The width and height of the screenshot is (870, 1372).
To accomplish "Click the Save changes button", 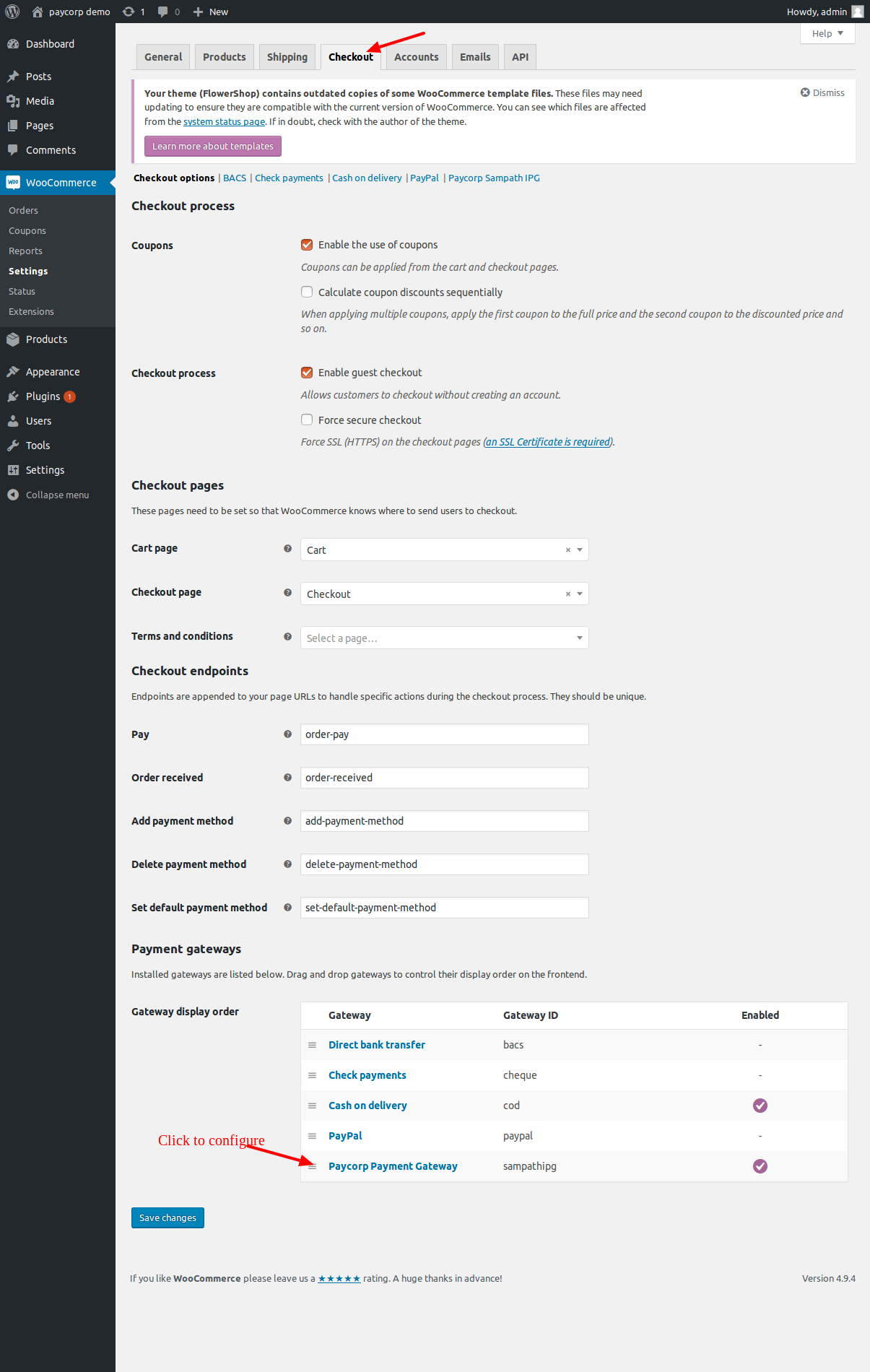I will (168, 1217).
